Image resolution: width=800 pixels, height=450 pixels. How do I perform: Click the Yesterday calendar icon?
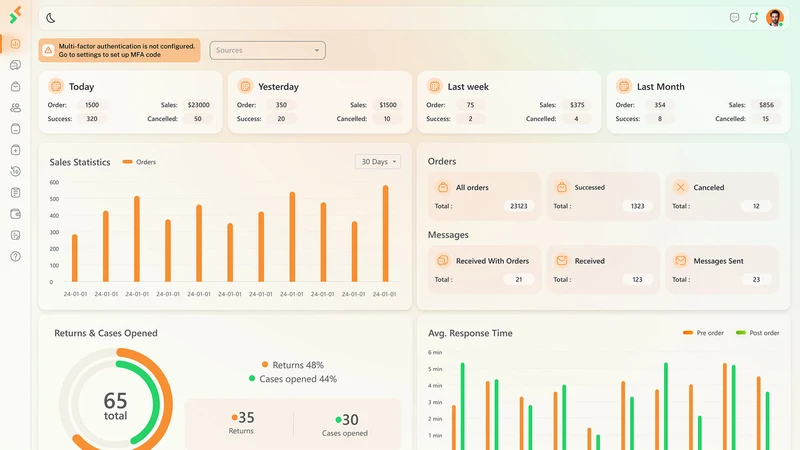click(x=245, y=86)
